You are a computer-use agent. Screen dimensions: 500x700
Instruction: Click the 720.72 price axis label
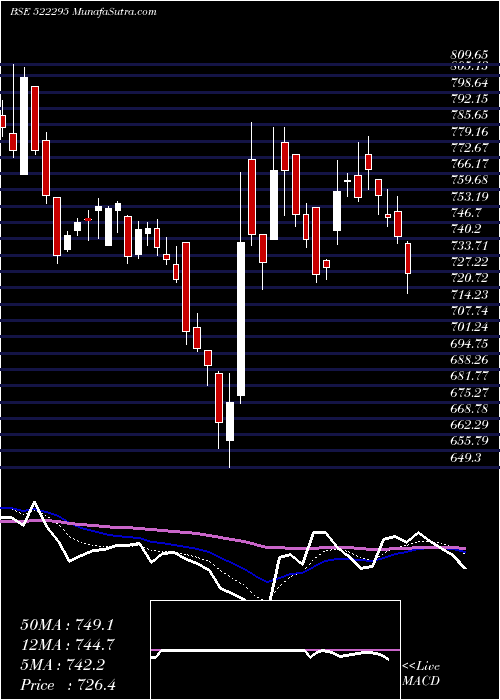click(469, 278)
